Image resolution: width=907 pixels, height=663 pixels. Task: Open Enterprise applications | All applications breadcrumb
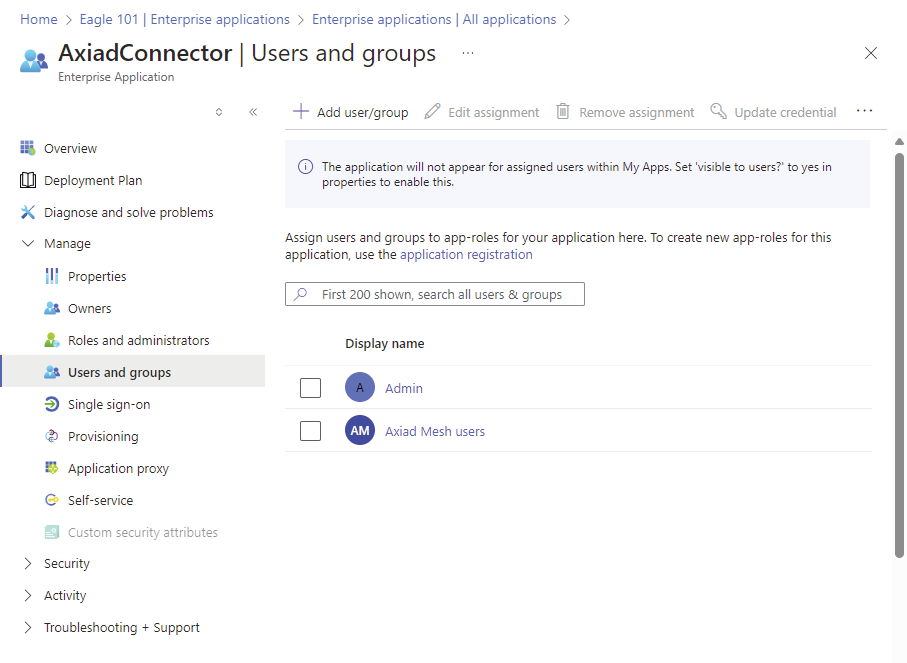click(434, 19)
